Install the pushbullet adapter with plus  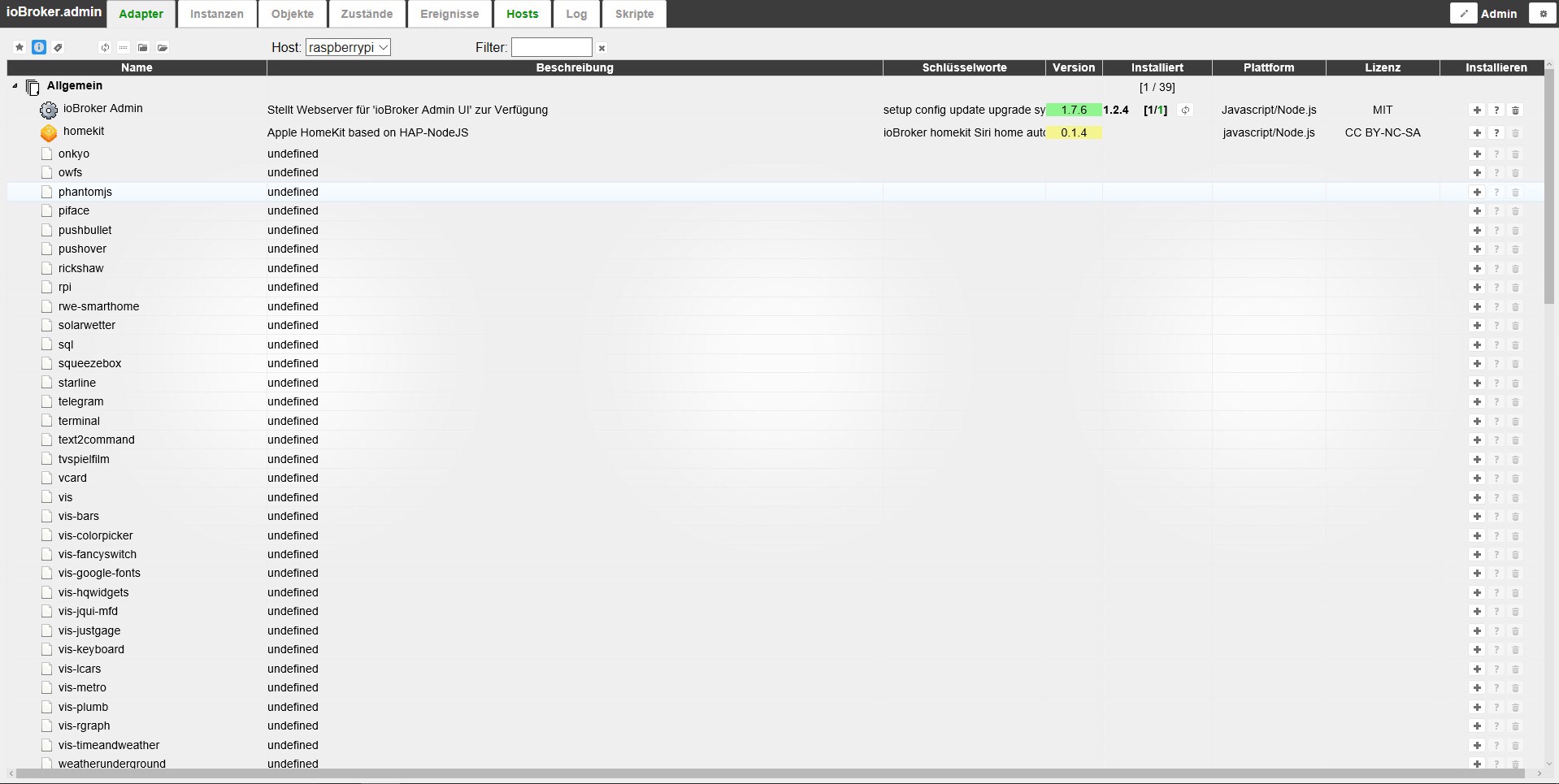pos(1477,230)
